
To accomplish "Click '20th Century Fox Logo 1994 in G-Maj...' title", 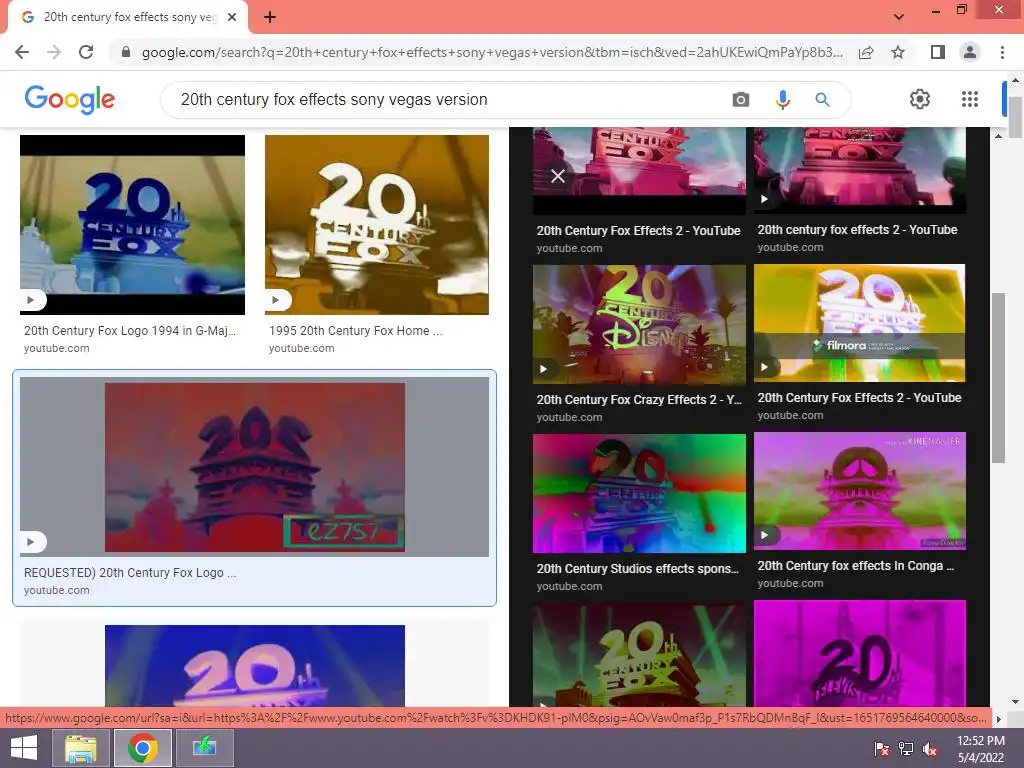I will click(130, 330).
